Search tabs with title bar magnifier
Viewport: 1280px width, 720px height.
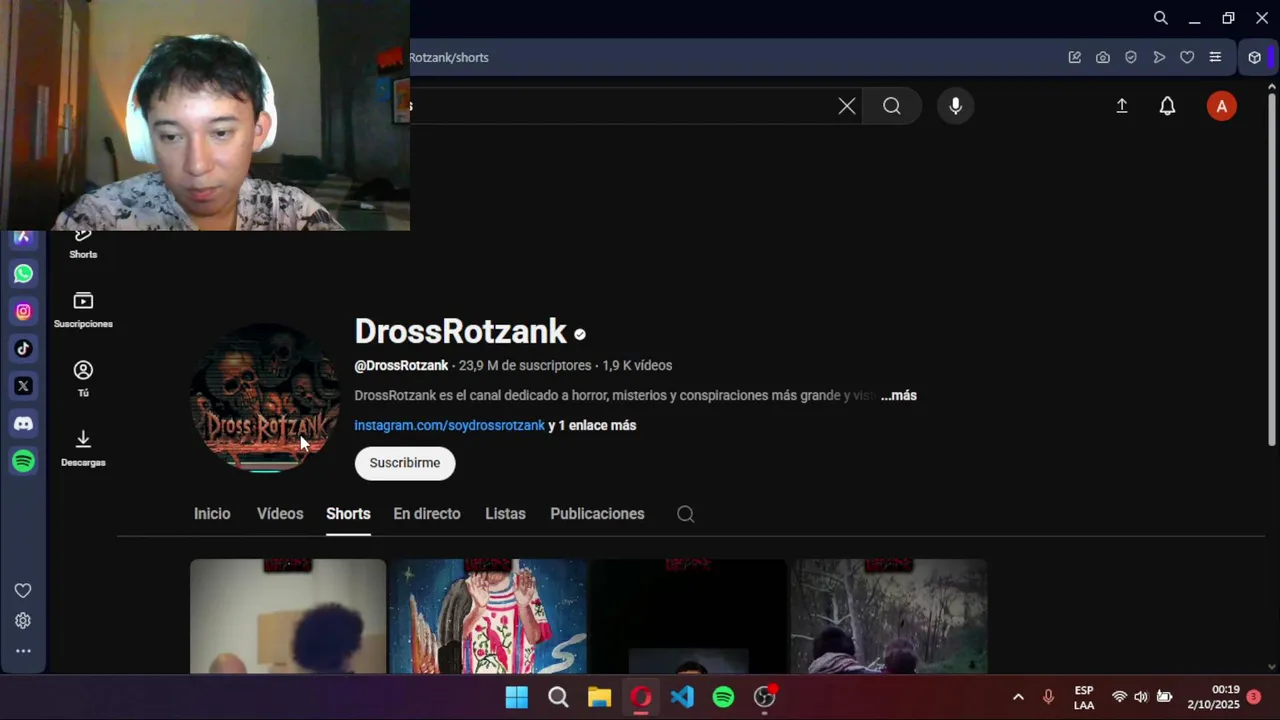[x=1160, y=18]
